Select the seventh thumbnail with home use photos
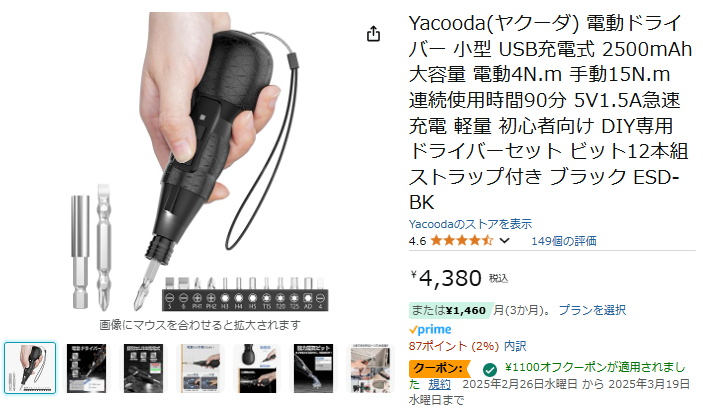This screenshot has width=703, height=408. [370, 368]
